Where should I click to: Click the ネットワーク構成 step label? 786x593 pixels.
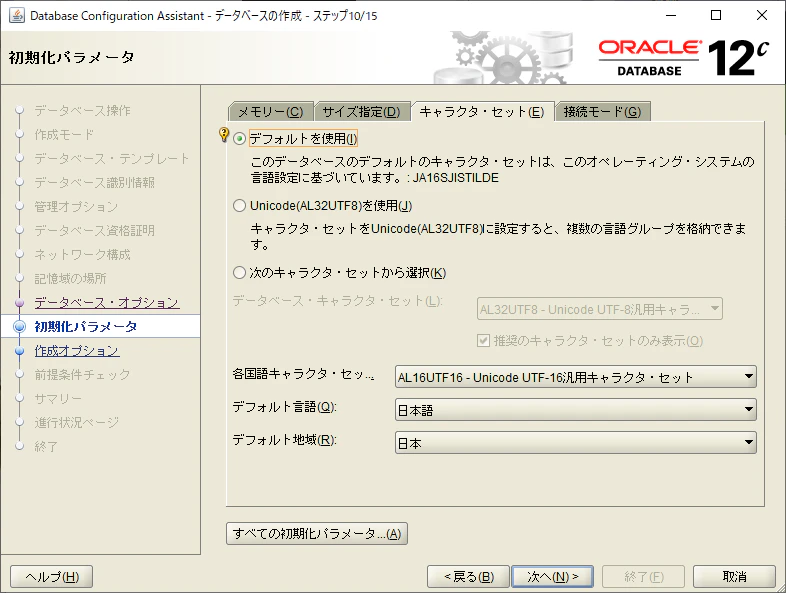[82, 255]
